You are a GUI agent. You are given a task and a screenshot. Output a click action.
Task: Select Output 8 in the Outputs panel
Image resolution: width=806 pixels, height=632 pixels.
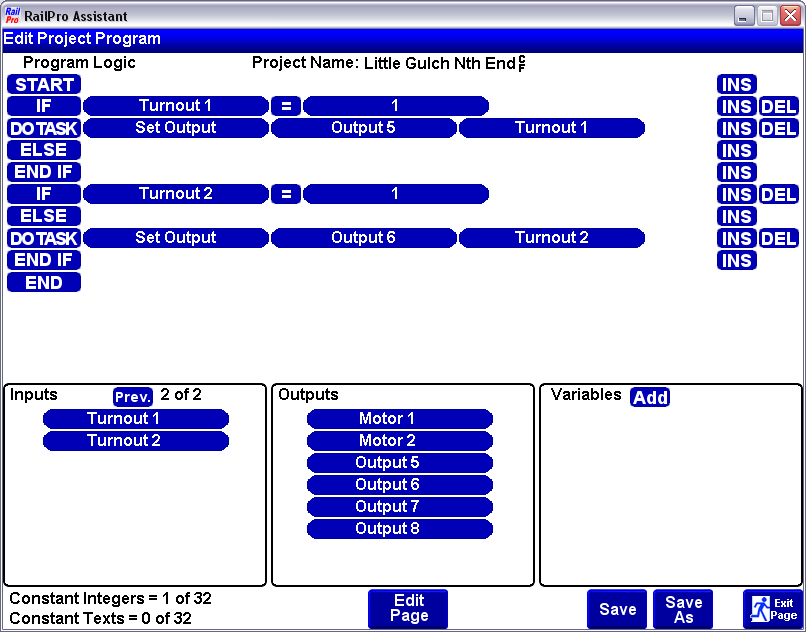(400, 528)
